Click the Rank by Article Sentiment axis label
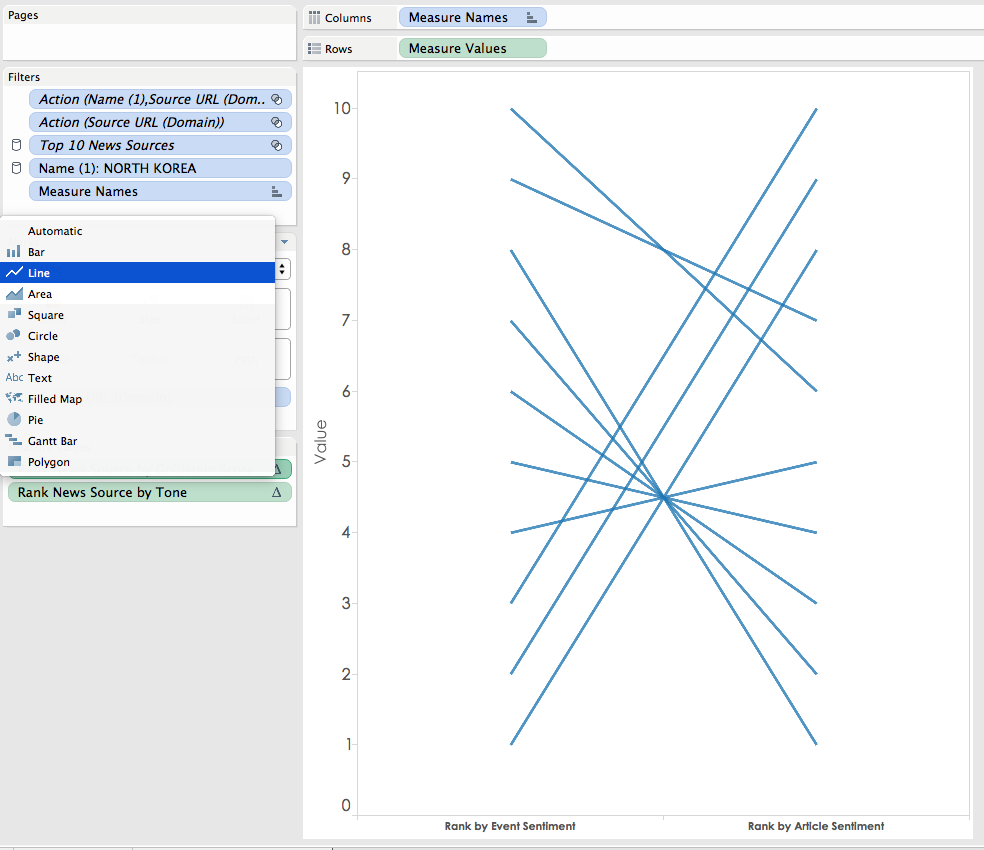The image size is (984, 850). coord(816,826)
